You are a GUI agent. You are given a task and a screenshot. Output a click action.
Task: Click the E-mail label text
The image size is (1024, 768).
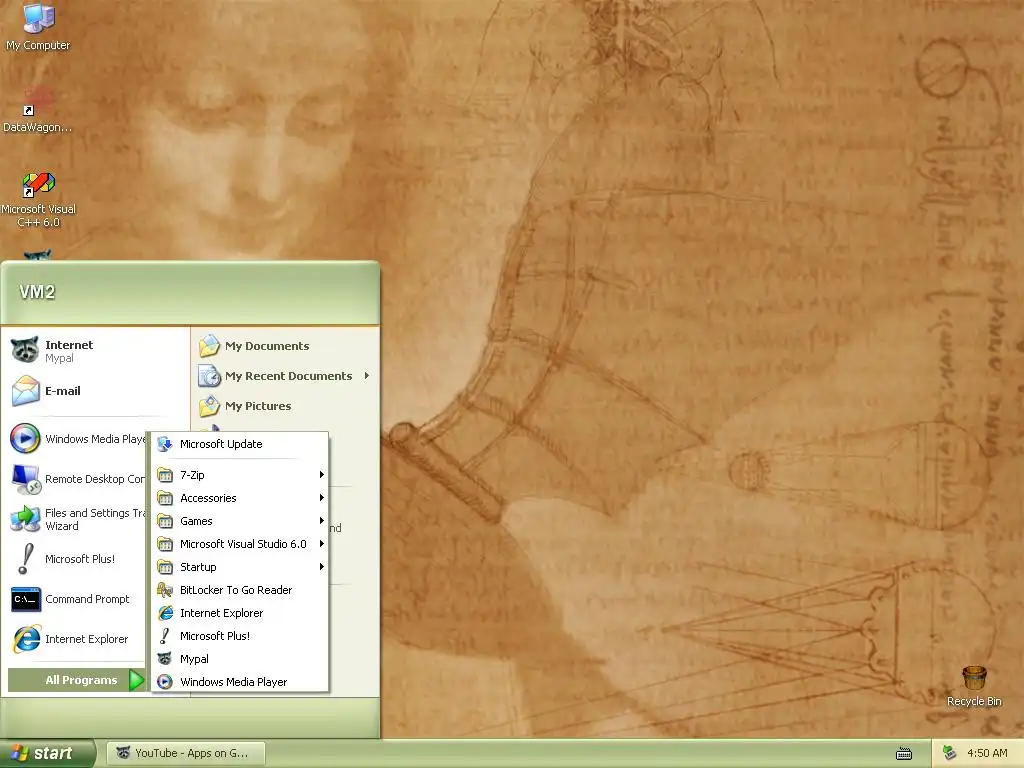click(x=63, y=391)
